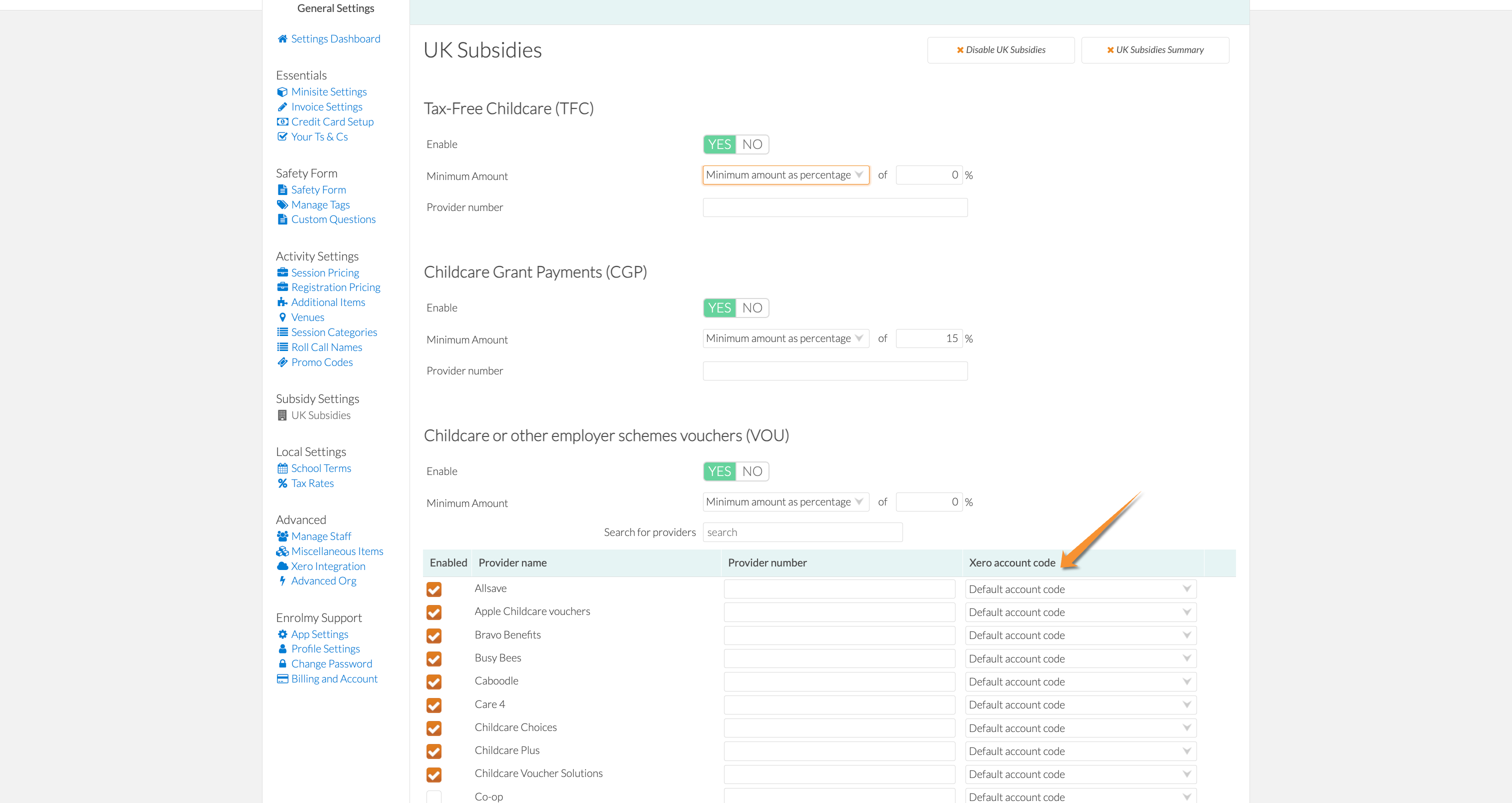Open Profile Settings page
The height and width of the screenshot is (803, 1512).
[x=325, y=648]
